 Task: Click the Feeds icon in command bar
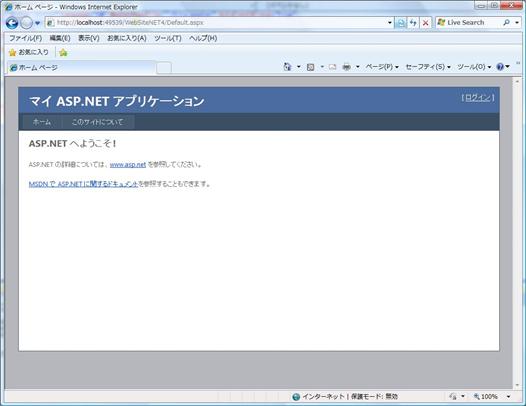pyautogui.click(x=311, y=67)
